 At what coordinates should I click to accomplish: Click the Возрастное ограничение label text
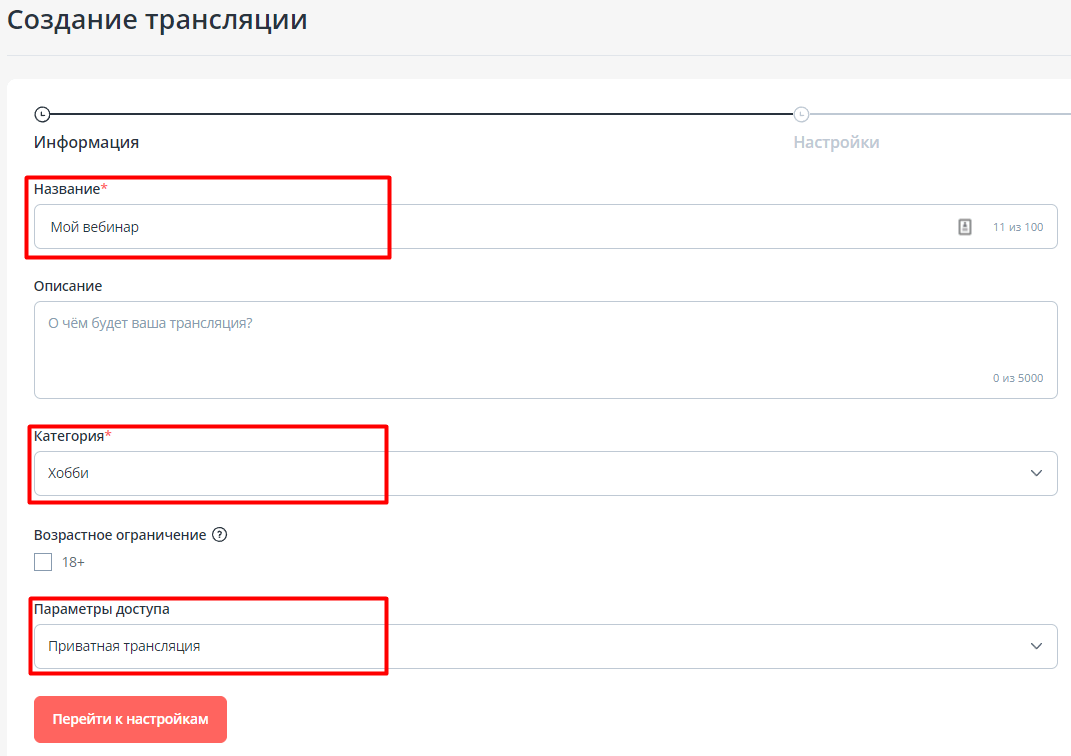click(120, 535)
